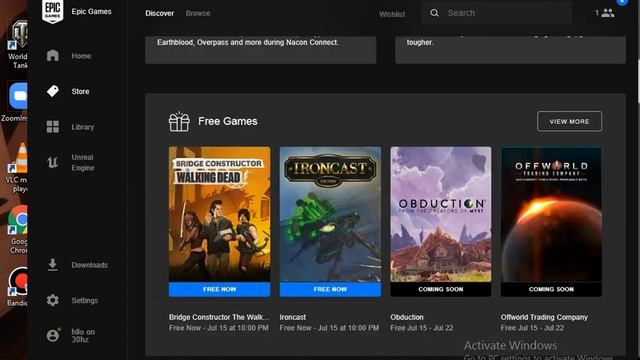Viewport: 640px width, 360px height.
Task: Select the Home sidebar label
Action: point(81,56)
